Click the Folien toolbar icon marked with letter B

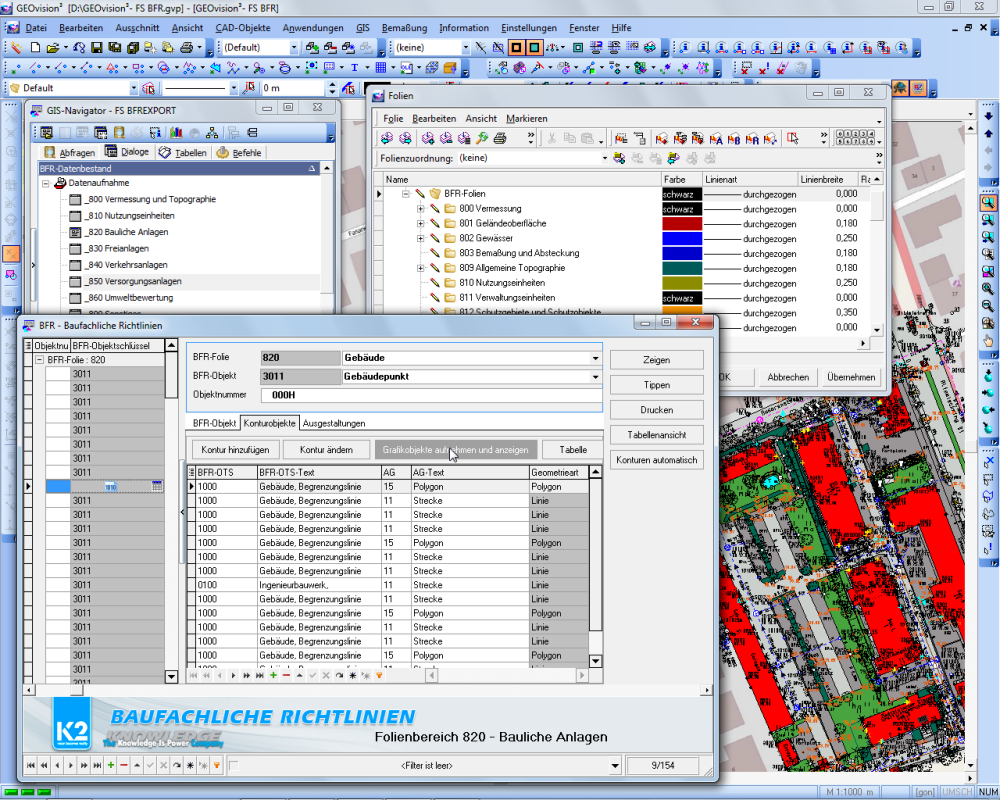734,138
